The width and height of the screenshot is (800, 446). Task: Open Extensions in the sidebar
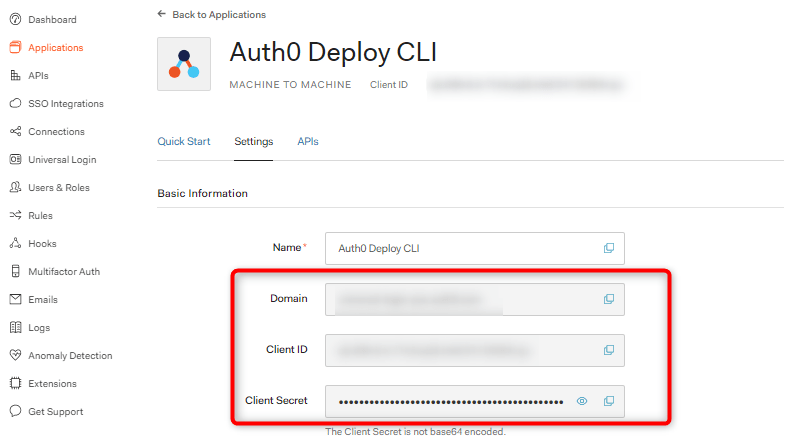[x=53, y=383]
